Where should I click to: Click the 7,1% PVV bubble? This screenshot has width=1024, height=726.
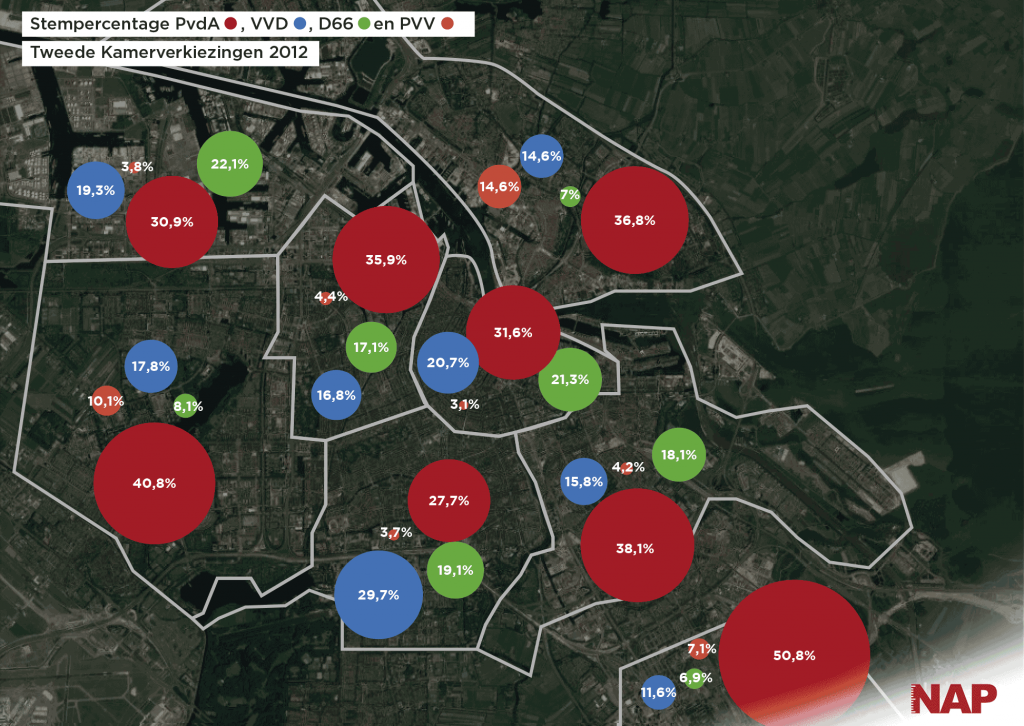click(699, 649)
